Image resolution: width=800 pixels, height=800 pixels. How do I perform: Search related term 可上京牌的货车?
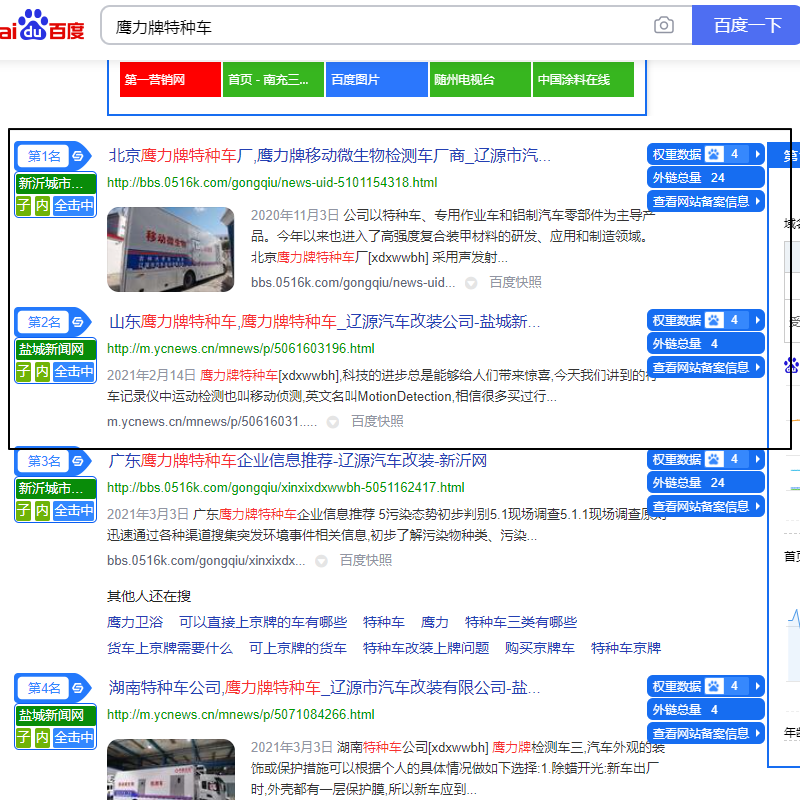[297, 648]
